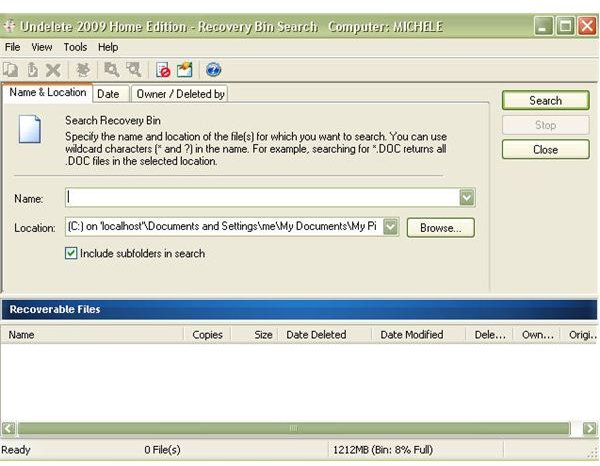This screenshot has width=600, height=466.
Task: Toggle Include subfolders in search checkbox
Action: coord(71,253)
